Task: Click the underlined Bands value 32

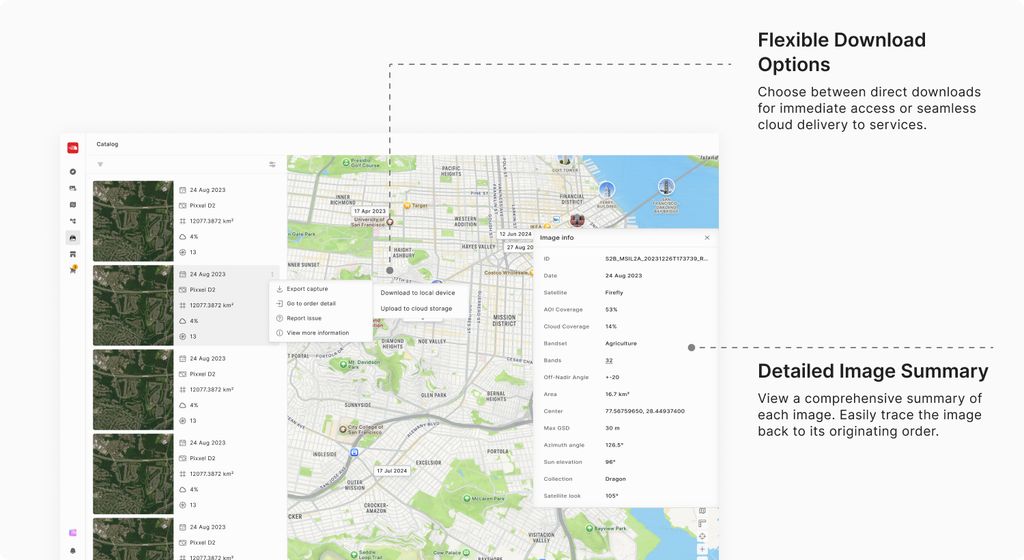Action: pos(609,360)
